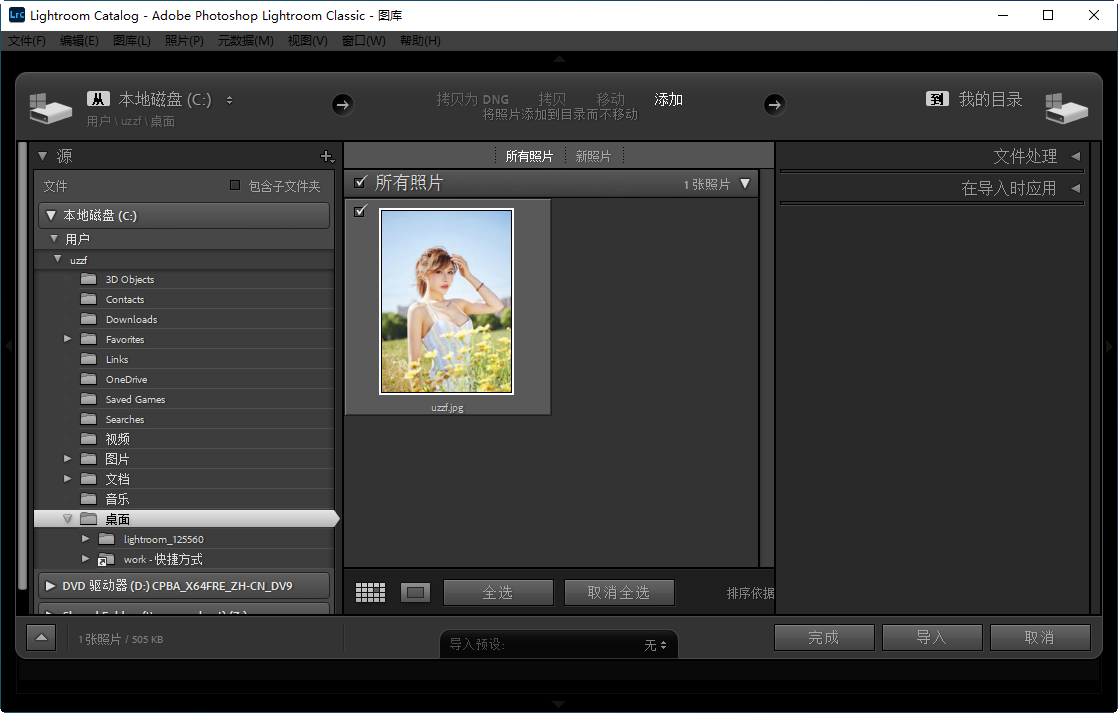Click the 取消全选 button

pyautogui.click(x=619, y=592)
